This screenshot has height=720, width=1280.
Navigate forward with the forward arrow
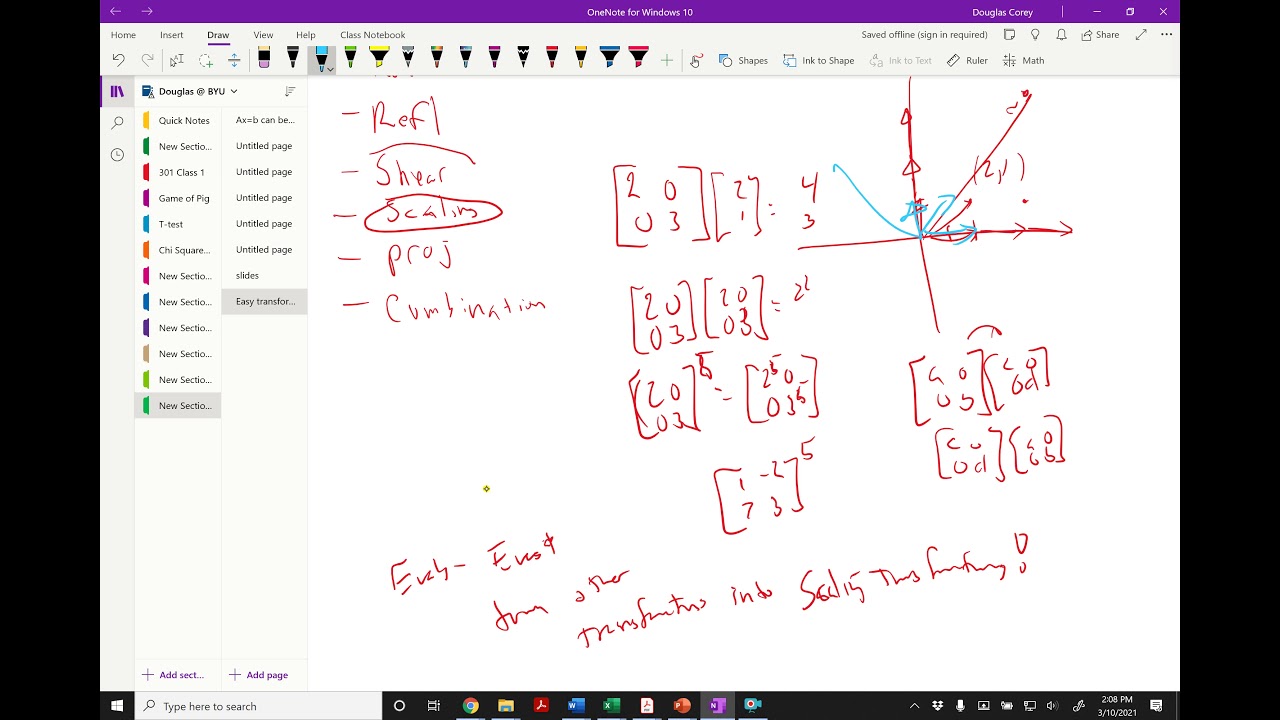tap(147, 12)
